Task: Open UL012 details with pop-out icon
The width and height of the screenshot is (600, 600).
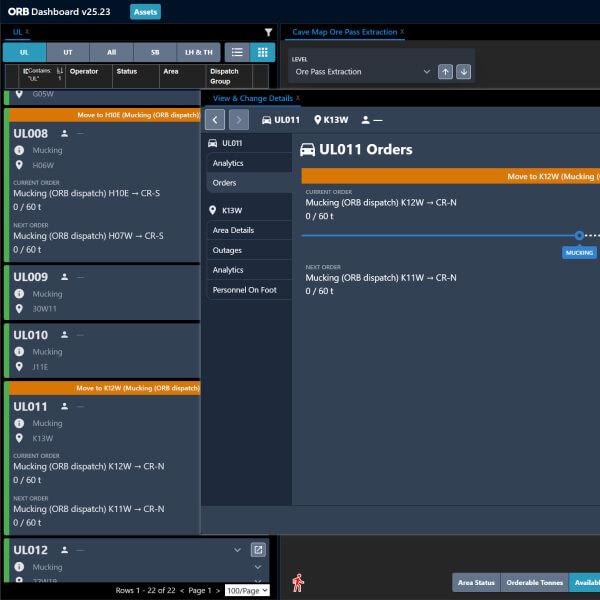Action: (258, 550)
